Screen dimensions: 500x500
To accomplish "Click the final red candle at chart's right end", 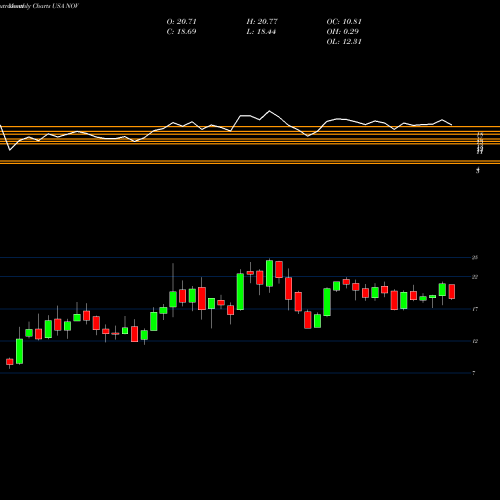I will (x=452, y=292).
